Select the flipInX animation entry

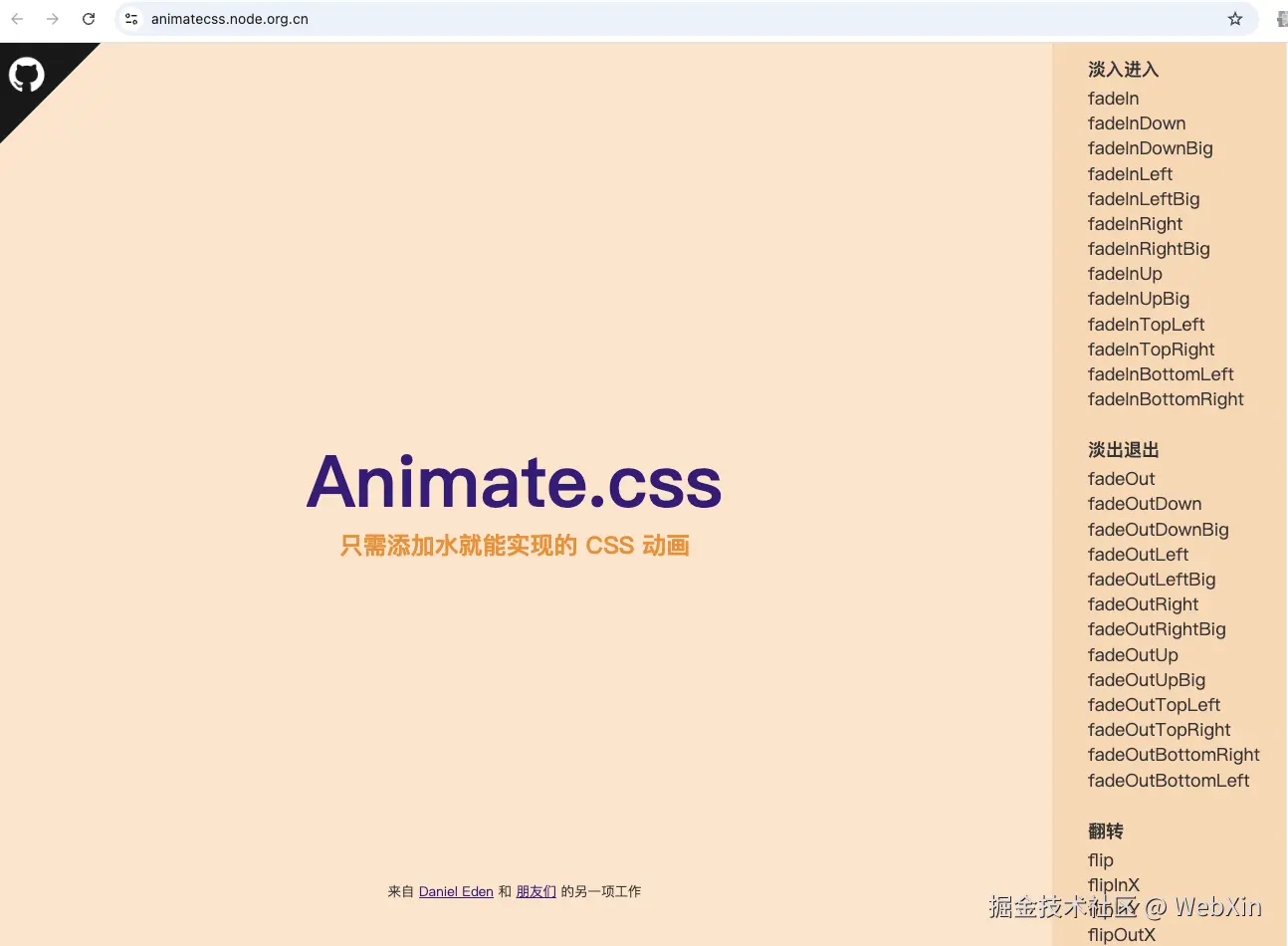point(1114,885)
